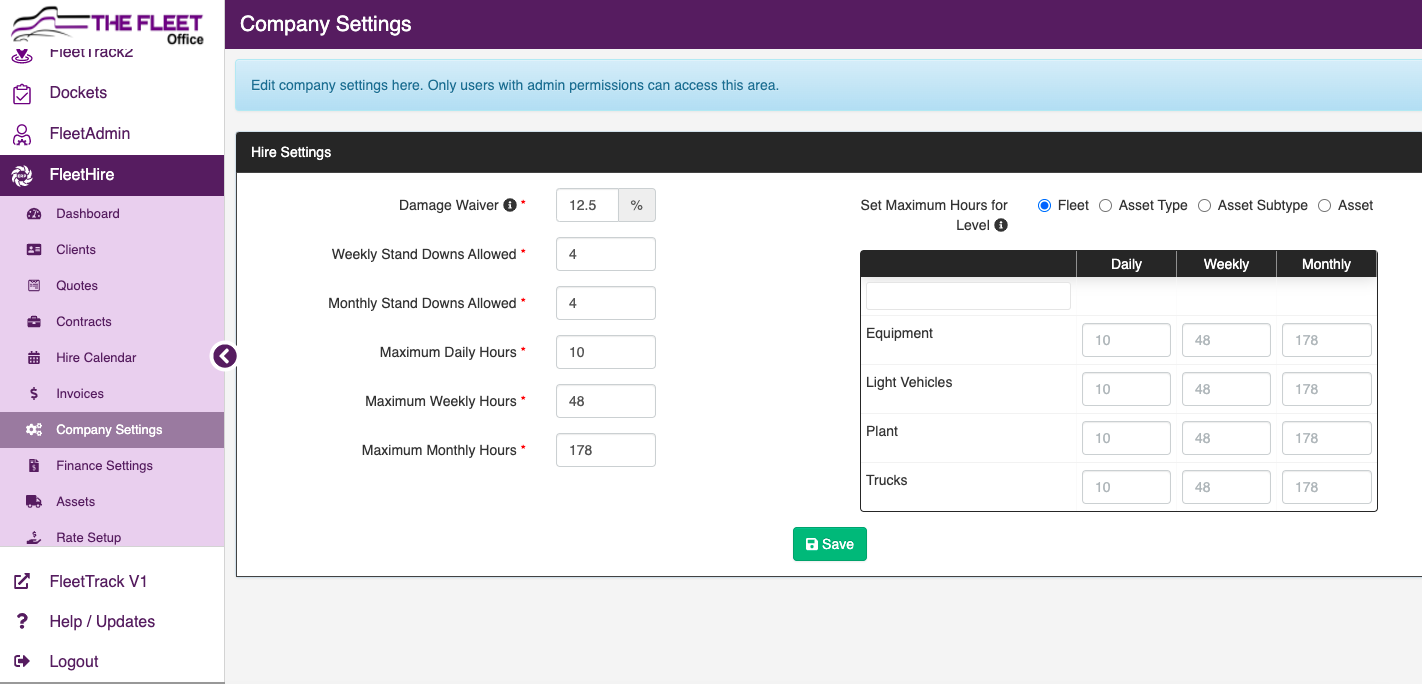1422x684 pixels.
Task: Click the Maximum Weekly Hours field
Action: click(606, 401)
